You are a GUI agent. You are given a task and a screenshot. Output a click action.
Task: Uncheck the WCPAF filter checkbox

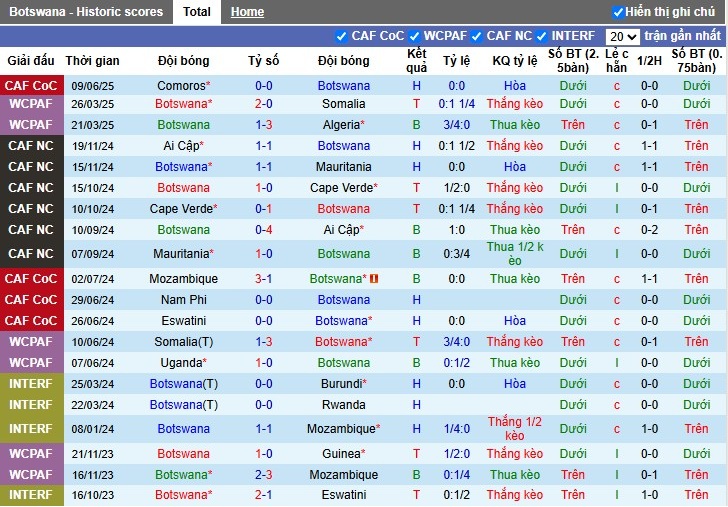point(414,36)
